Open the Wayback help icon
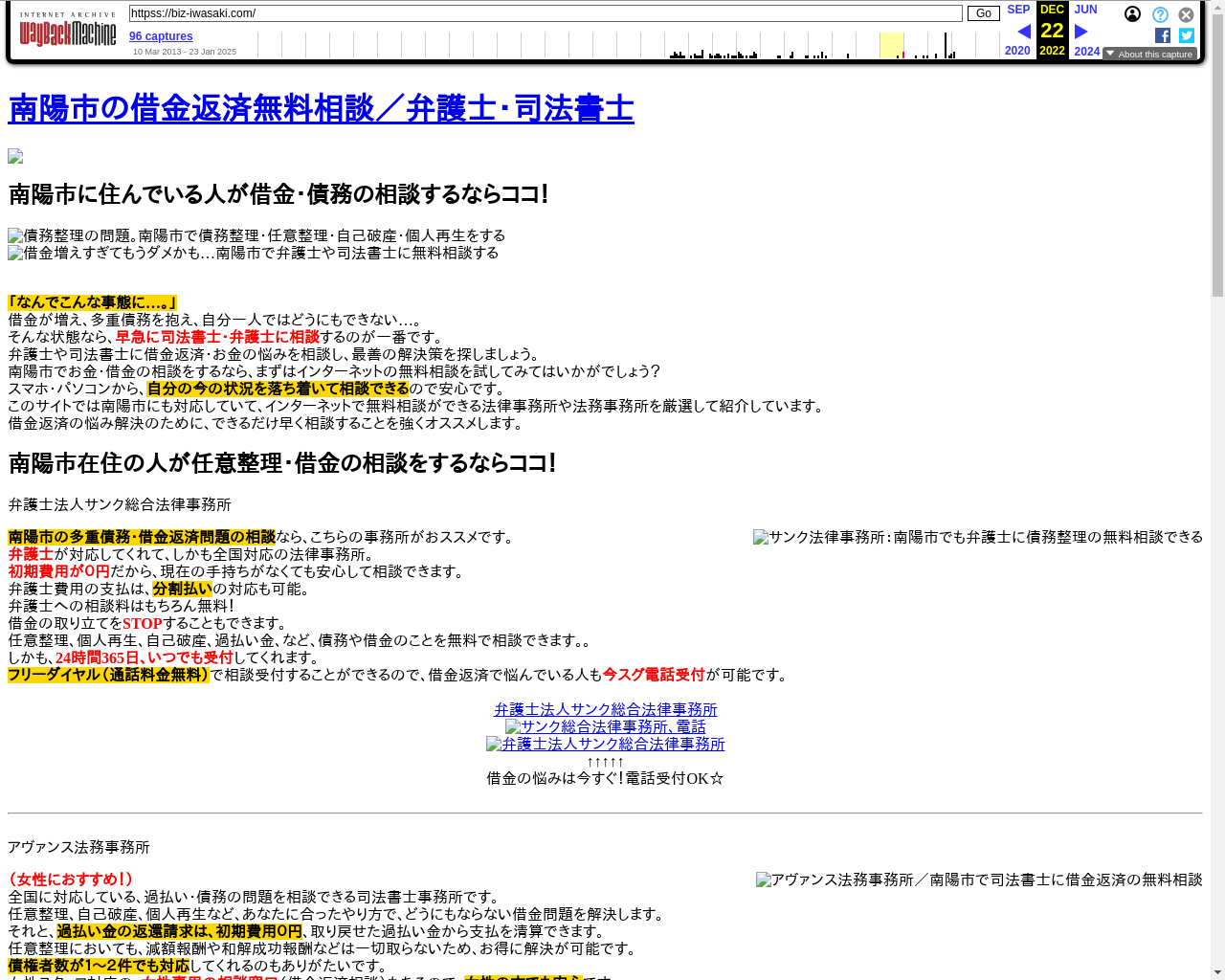1225x980 pixels. (1160, 14)
